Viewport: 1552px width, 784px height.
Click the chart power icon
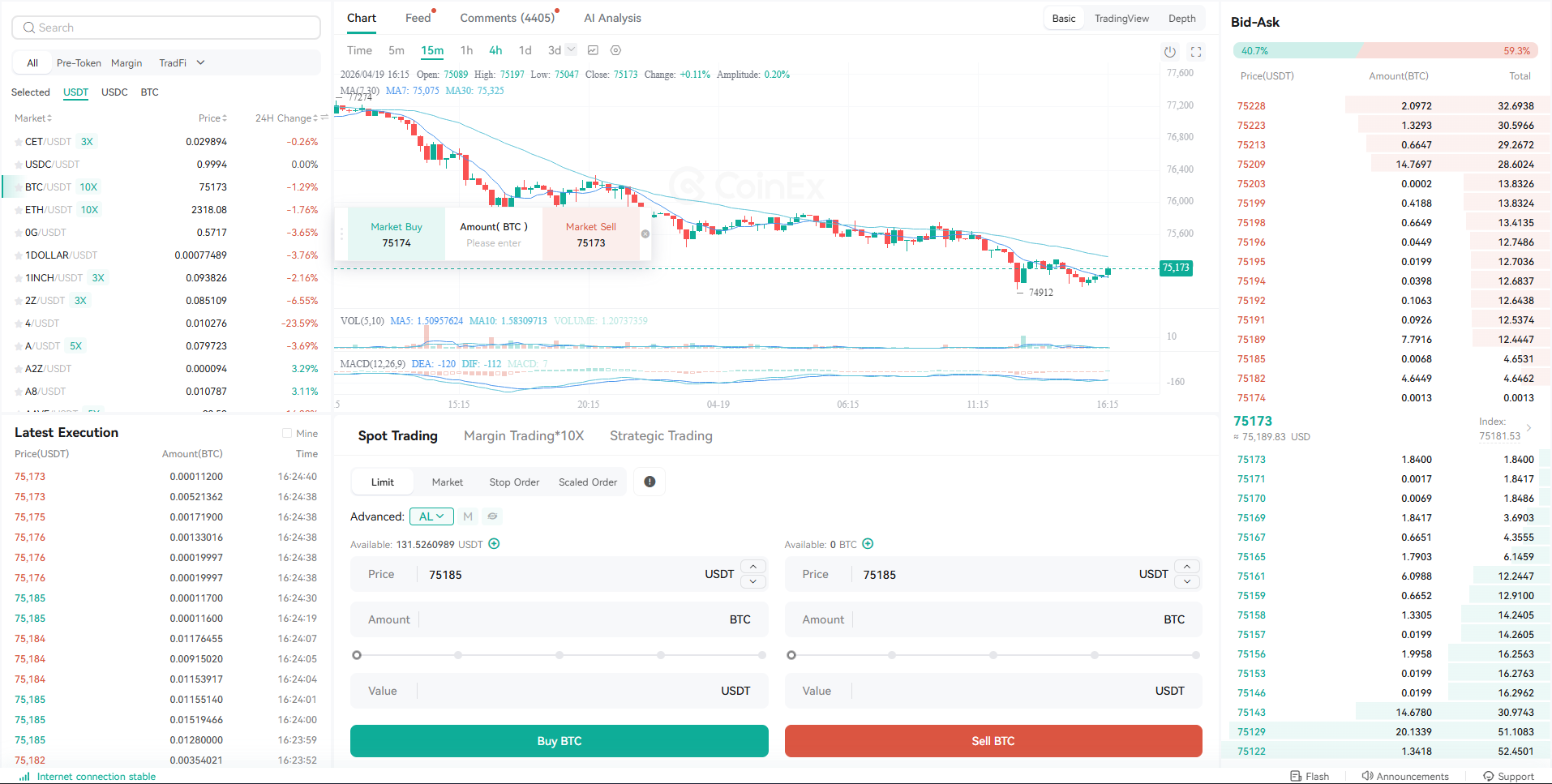pyautogui.click(x=1170, y=52)
